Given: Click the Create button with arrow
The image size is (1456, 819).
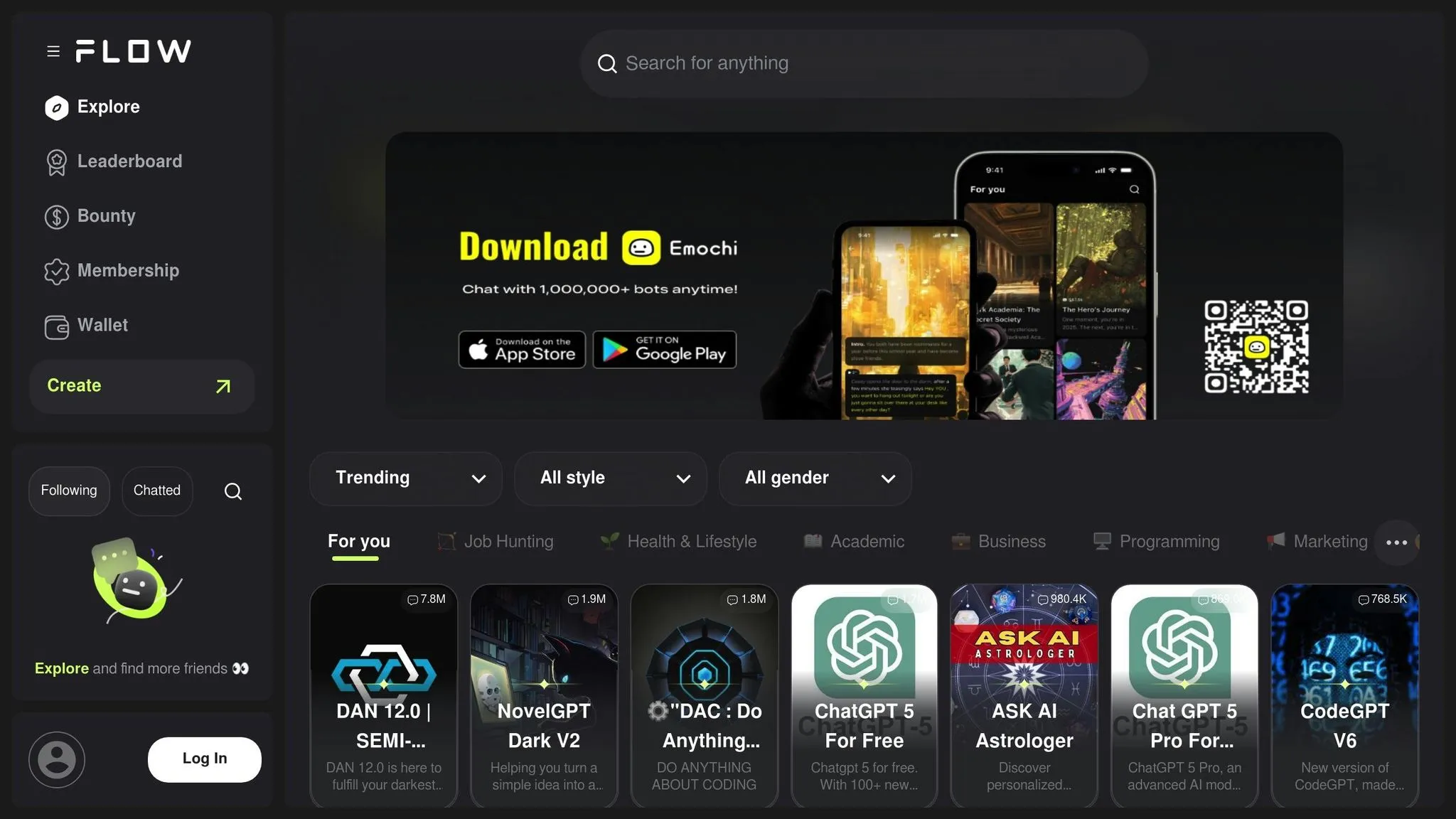Looking at the screenshot, I should click(141, 386).
